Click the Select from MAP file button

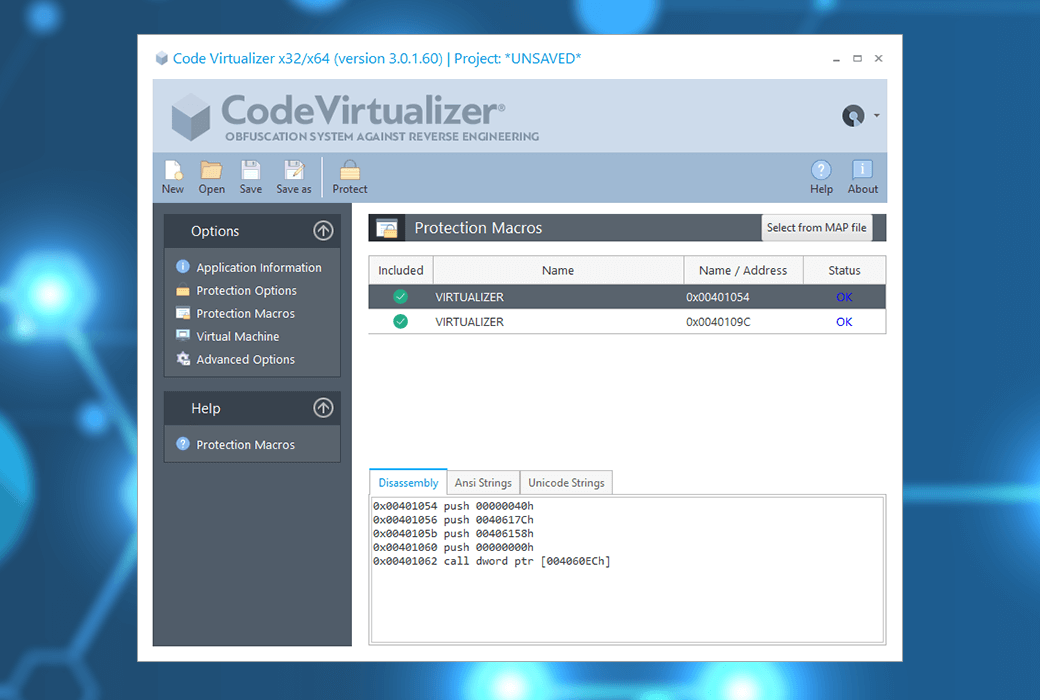816,227
